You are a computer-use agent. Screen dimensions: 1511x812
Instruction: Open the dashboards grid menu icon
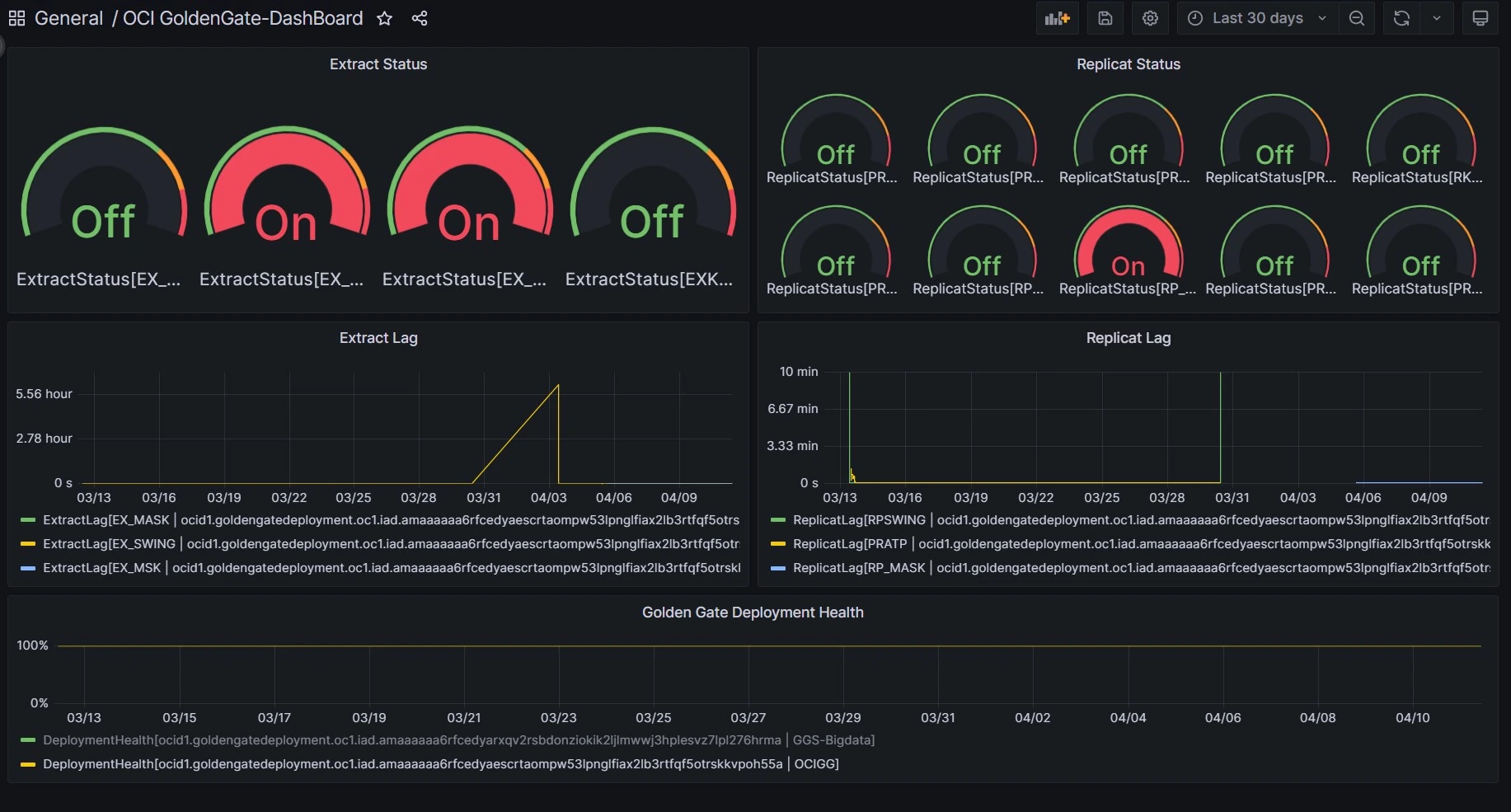point(16,18)
